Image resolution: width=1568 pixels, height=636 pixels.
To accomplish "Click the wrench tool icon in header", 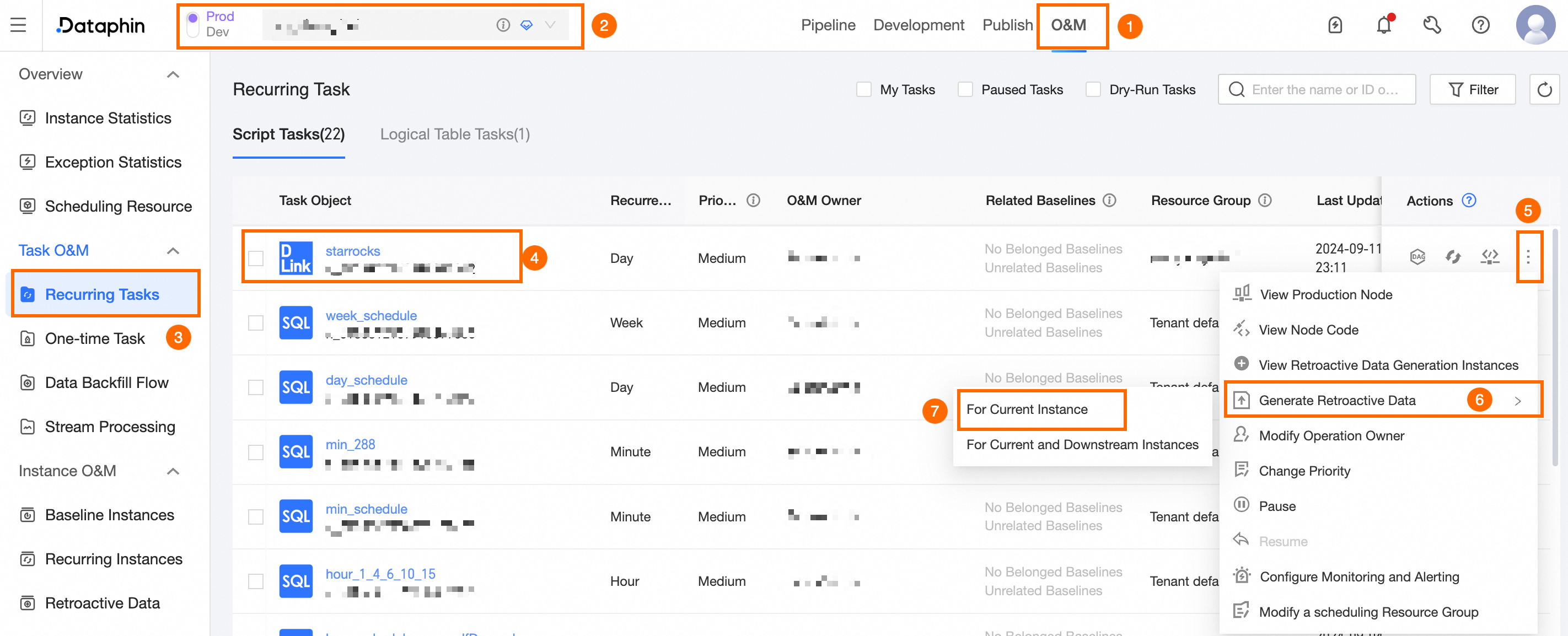I will coord(1432,25).
